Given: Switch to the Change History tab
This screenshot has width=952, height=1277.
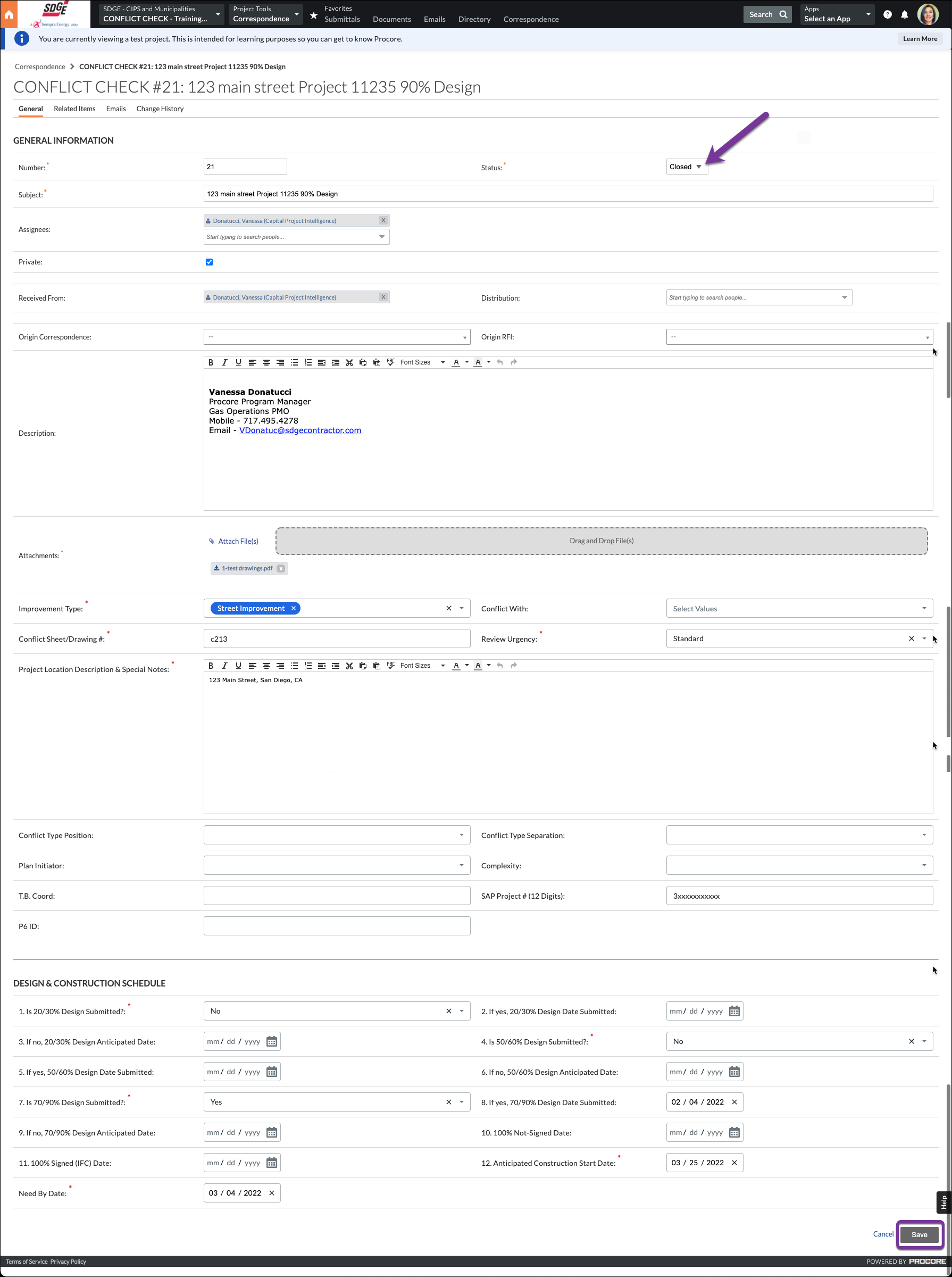Looking at the screenshot, I should [x=160, y=109].
